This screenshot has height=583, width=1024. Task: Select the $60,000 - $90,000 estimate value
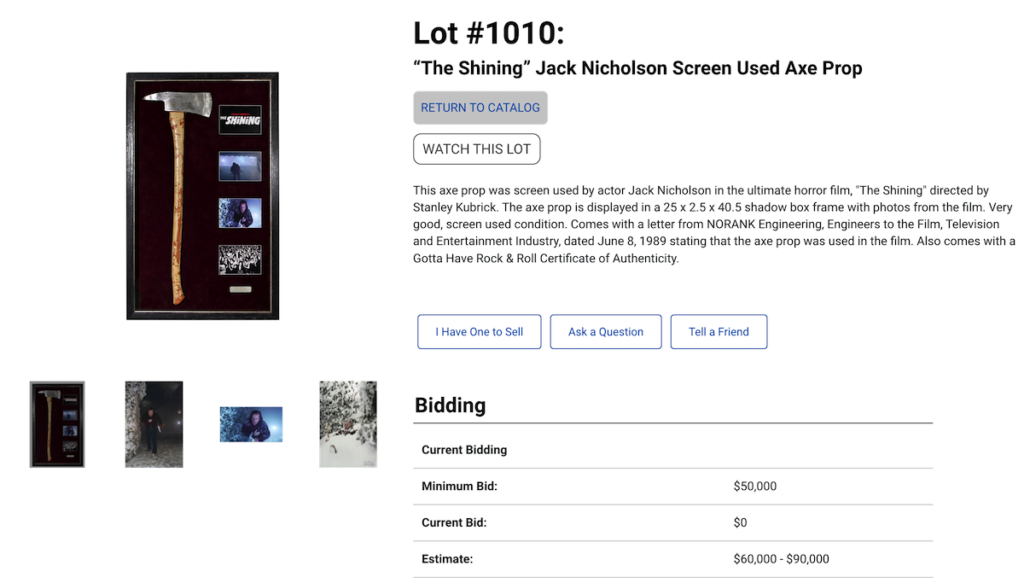(781, 559)
